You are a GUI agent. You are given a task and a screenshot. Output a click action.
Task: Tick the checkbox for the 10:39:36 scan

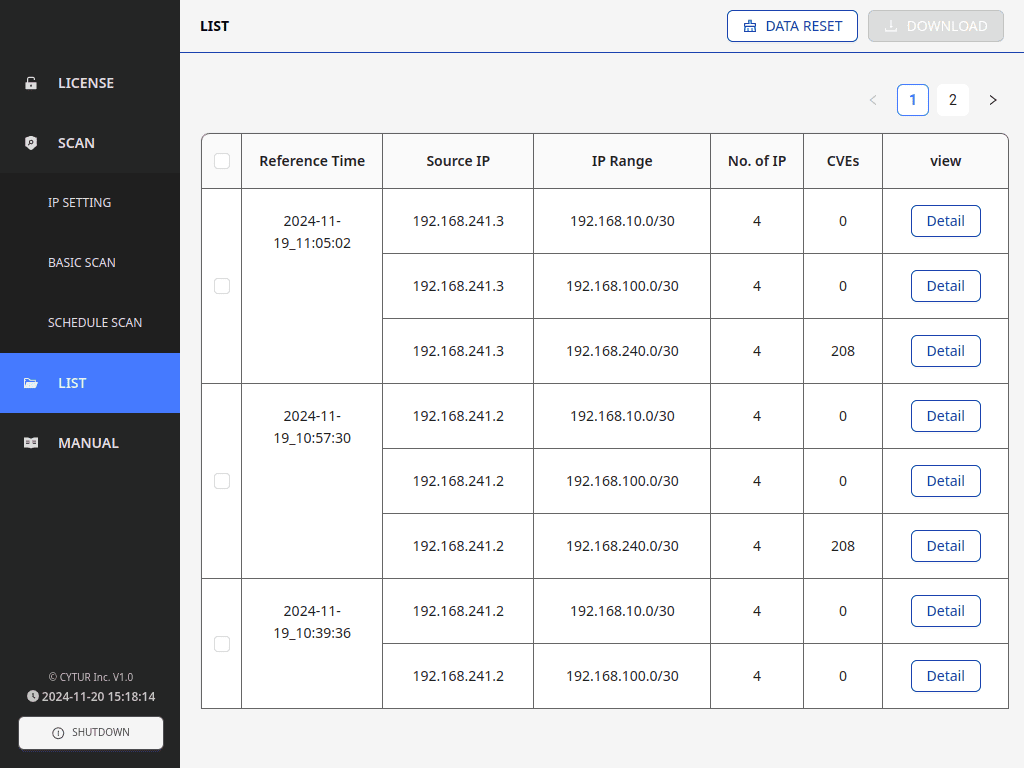click(x=222, y=644)
